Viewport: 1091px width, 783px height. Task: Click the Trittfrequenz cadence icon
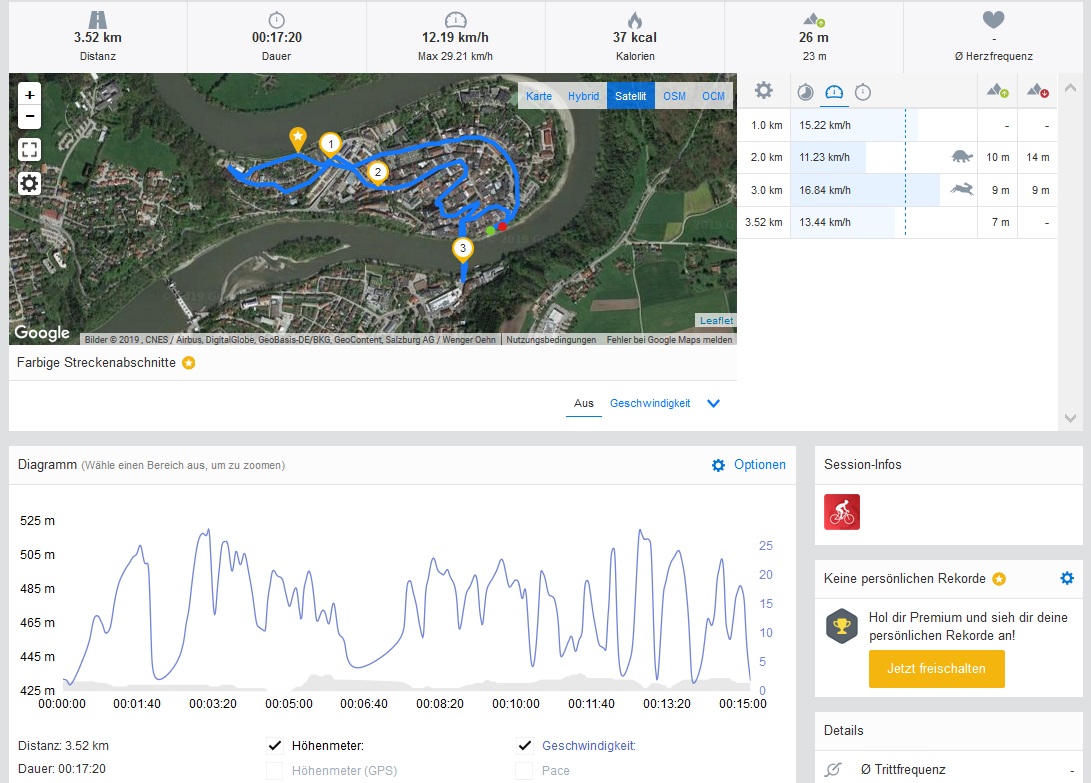[833, 769]
